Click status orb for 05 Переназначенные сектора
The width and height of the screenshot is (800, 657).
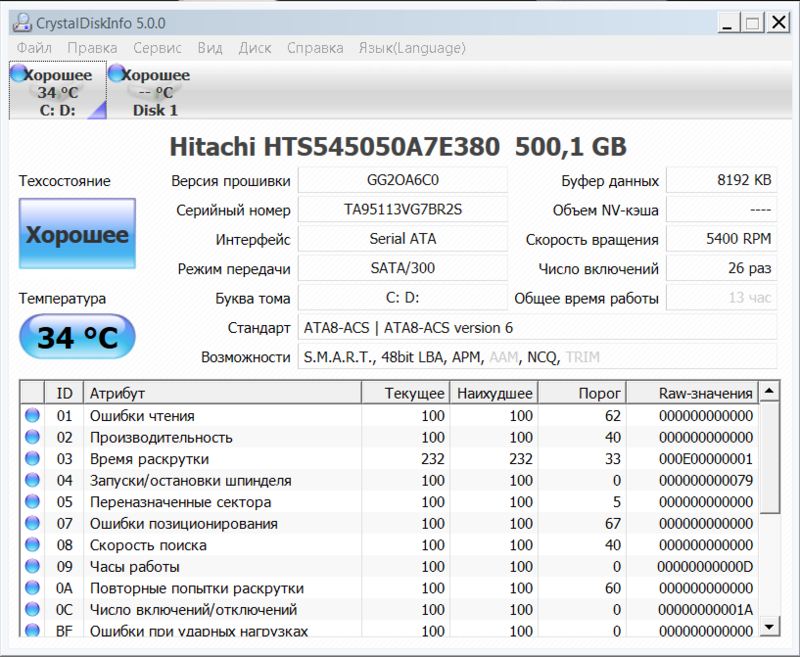click(32, 501)
